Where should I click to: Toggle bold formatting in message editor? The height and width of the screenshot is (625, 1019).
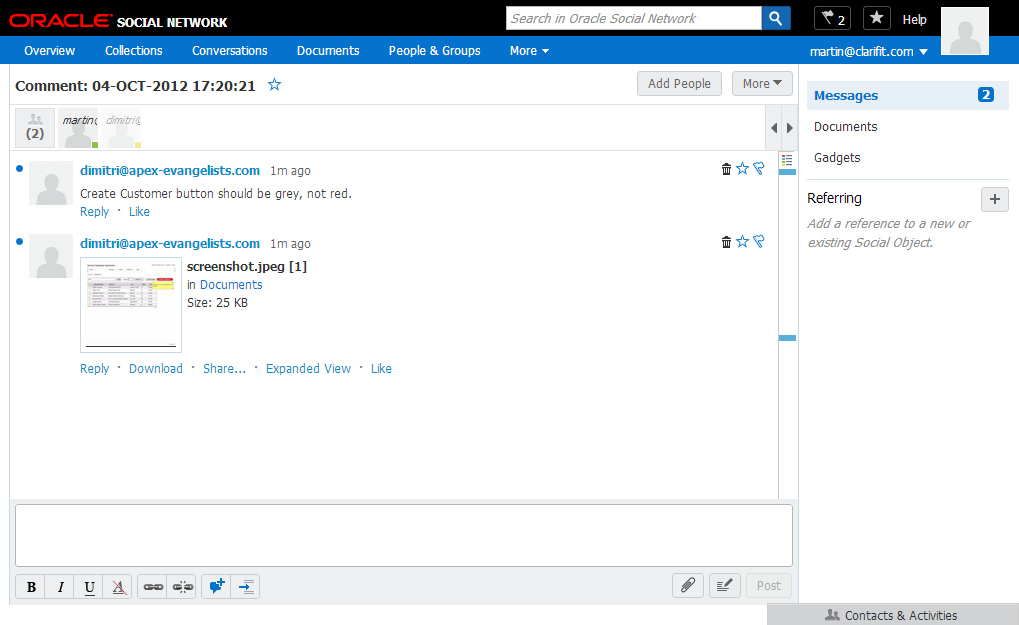click(x=31, y=587)
